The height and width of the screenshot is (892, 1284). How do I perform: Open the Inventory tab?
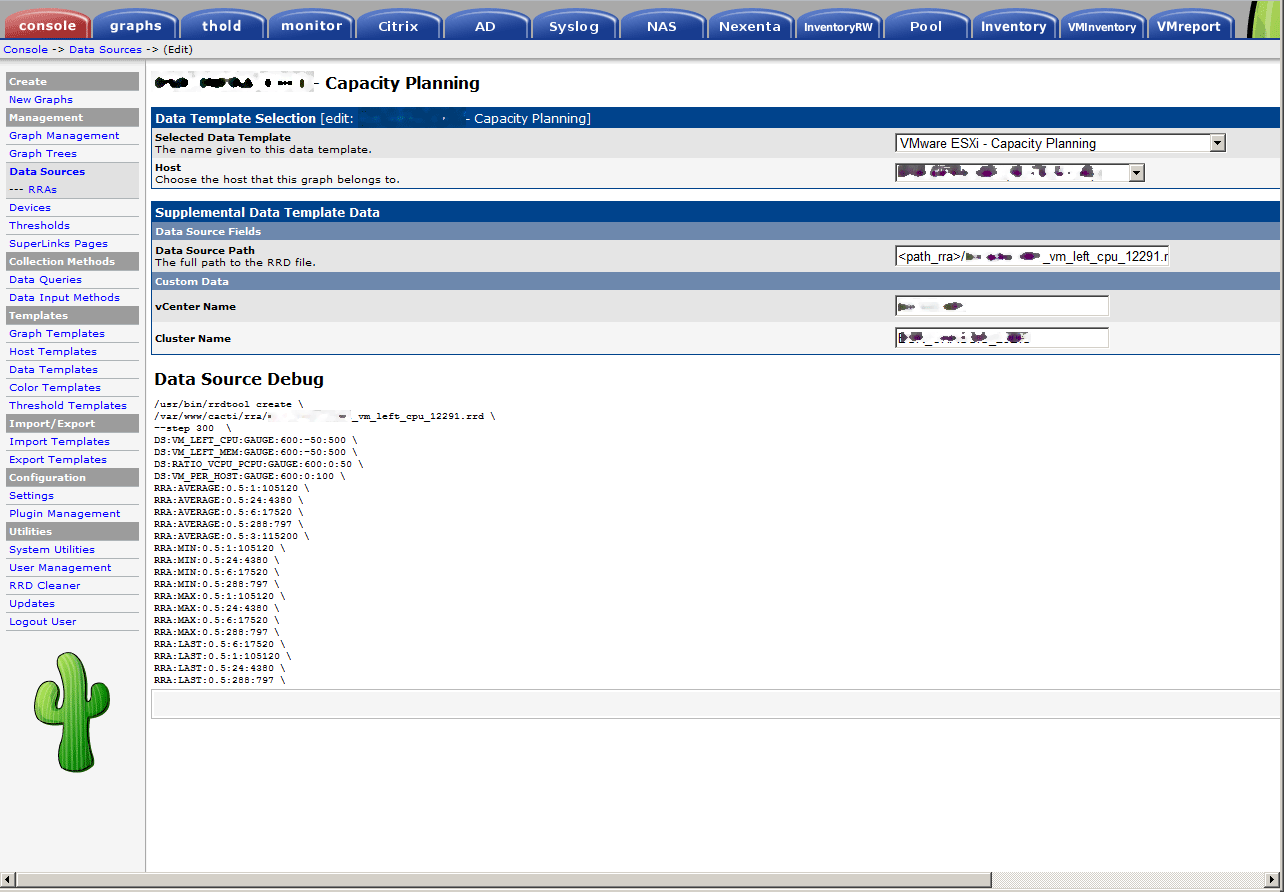(x=1013, y=26)
